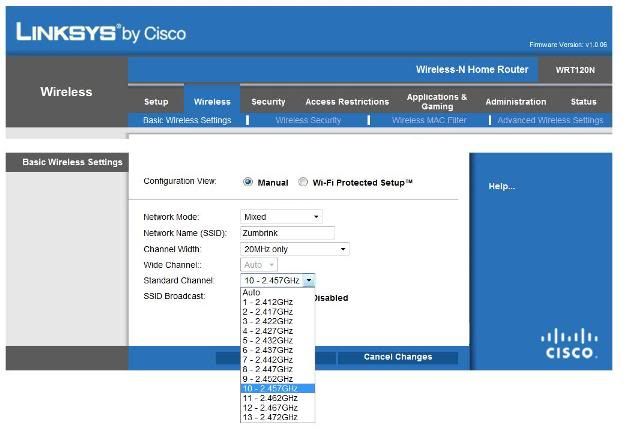Open the Network Mode dropdown
Screen dimensions: 638x441
(x=281, y=217)
